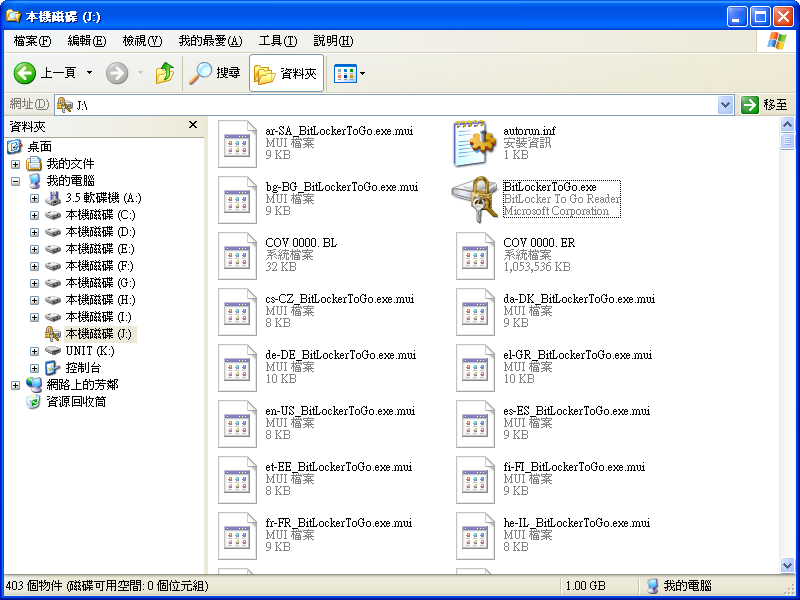Expand 3.5 軟碟機 (A:) node
The width and height of the screenshot is (800, 600).
(34, 198)
